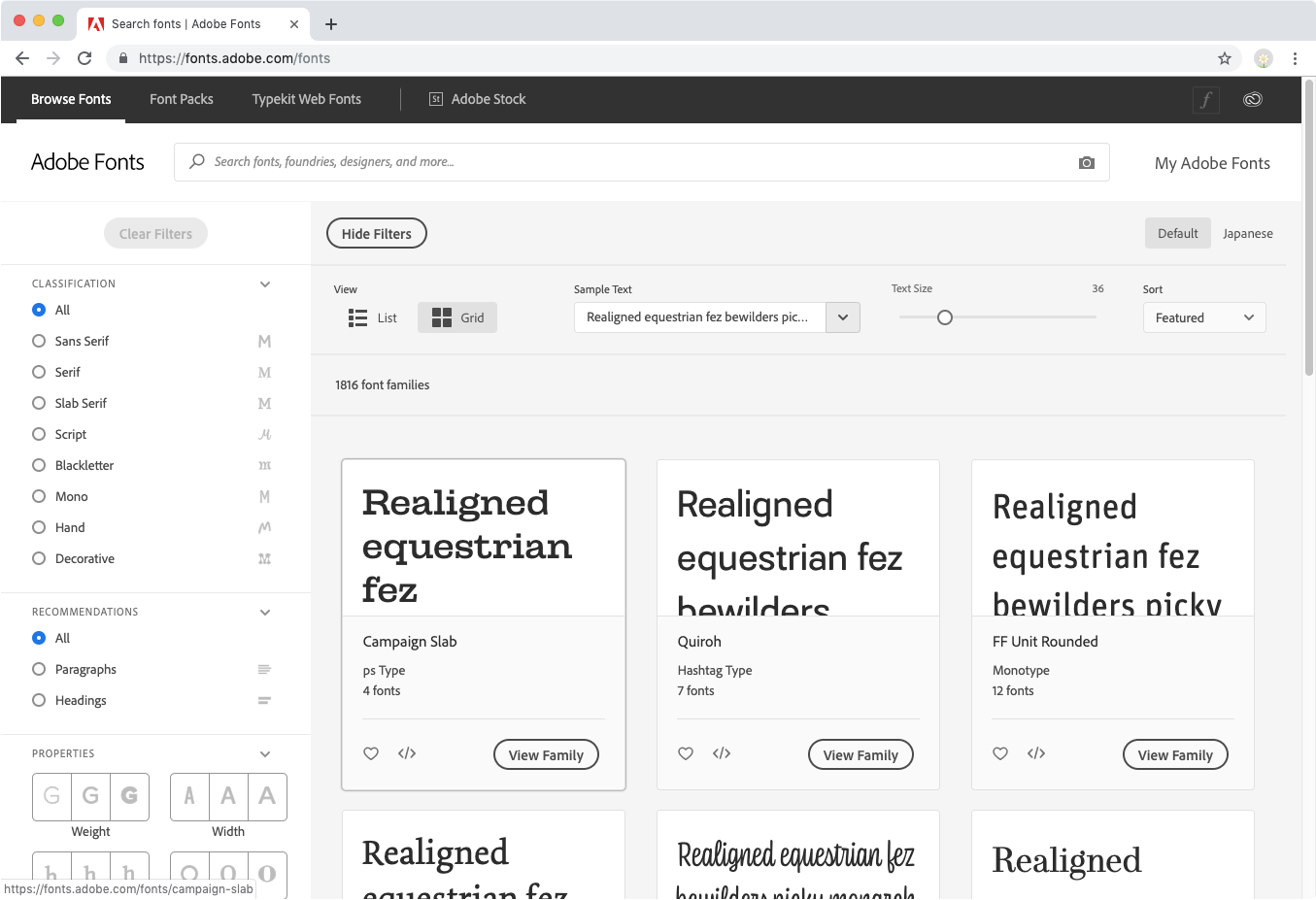1316x900 pixels.
Task: Click the Adobe Fonts logo
Action: click(x=87, y=162)
